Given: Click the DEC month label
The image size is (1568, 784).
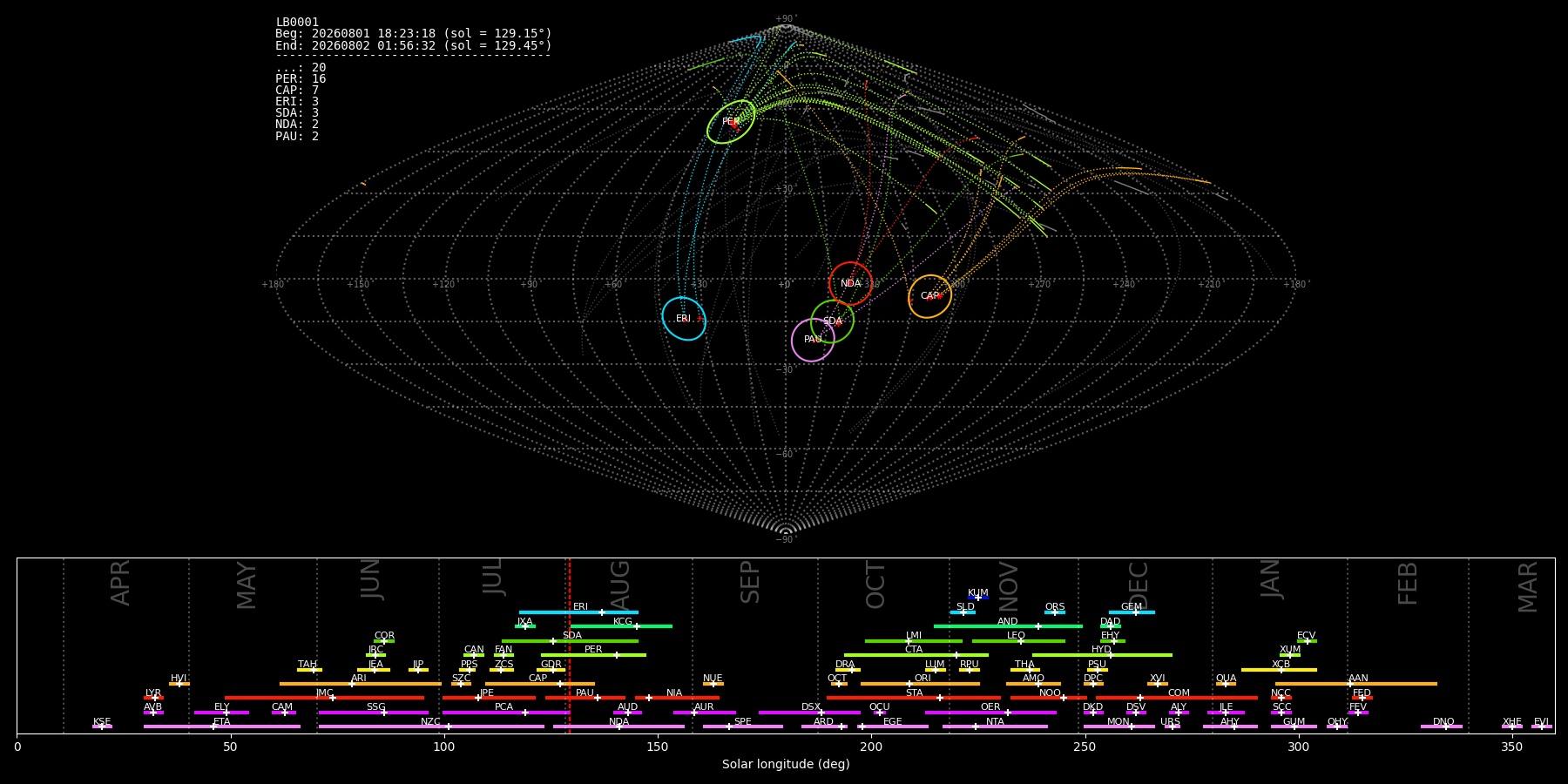Looking at the screenshot, I should pos(1139,585).
